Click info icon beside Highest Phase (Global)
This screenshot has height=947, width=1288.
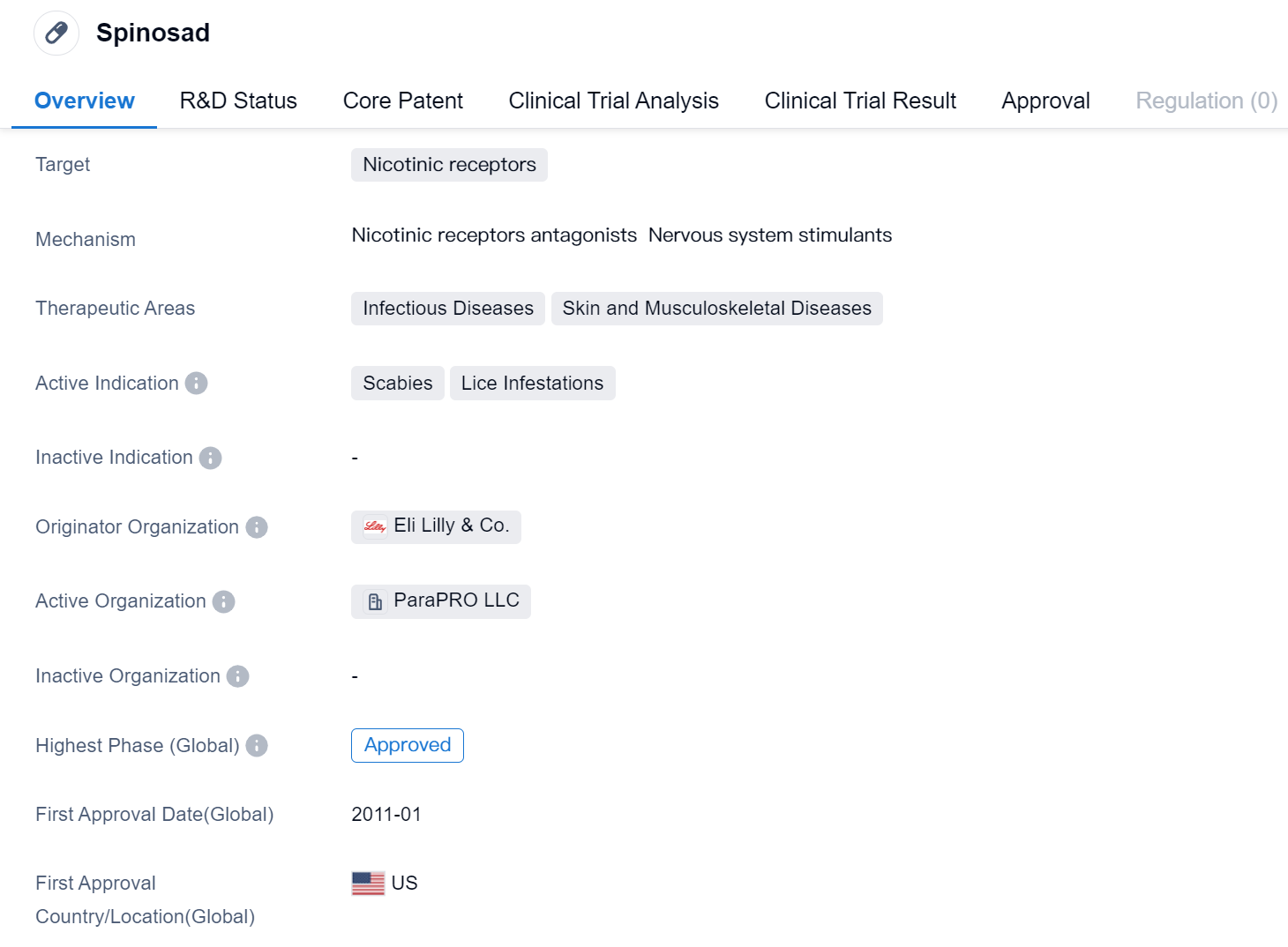(257, 746)
